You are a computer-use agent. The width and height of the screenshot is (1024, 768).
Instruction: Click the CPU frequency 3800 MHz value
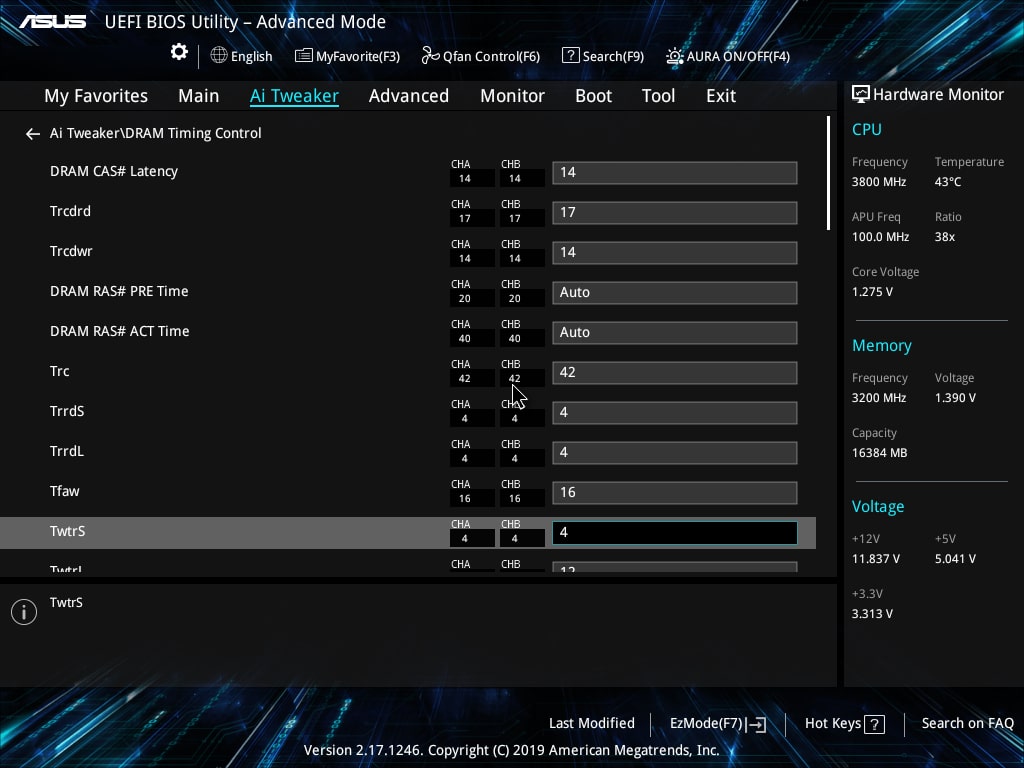click(x=878, y=182)
